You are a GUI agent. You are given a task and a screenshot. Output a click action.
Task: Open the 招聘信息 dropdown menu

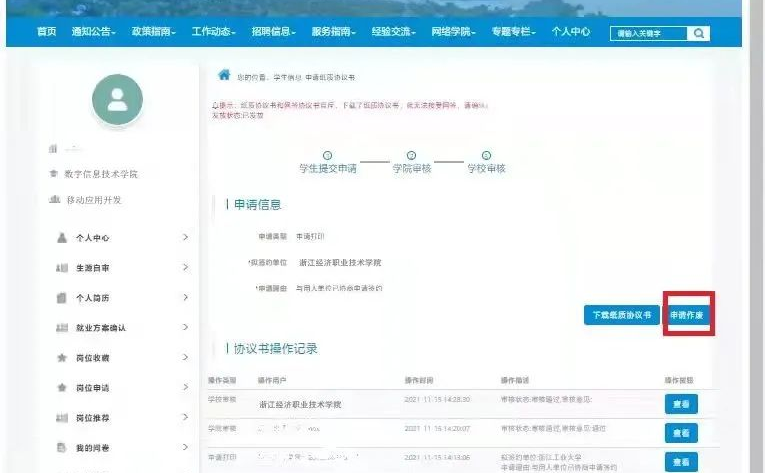274,32
